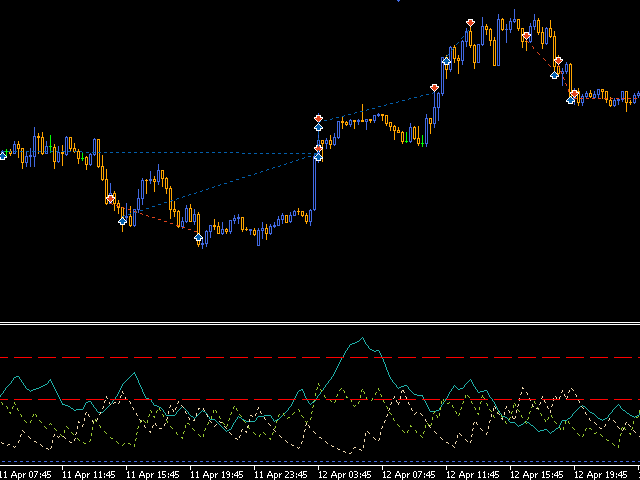
Task: Select the red sell arrow ending the long rising blue dashed line
Action: (x=434, y=88)
